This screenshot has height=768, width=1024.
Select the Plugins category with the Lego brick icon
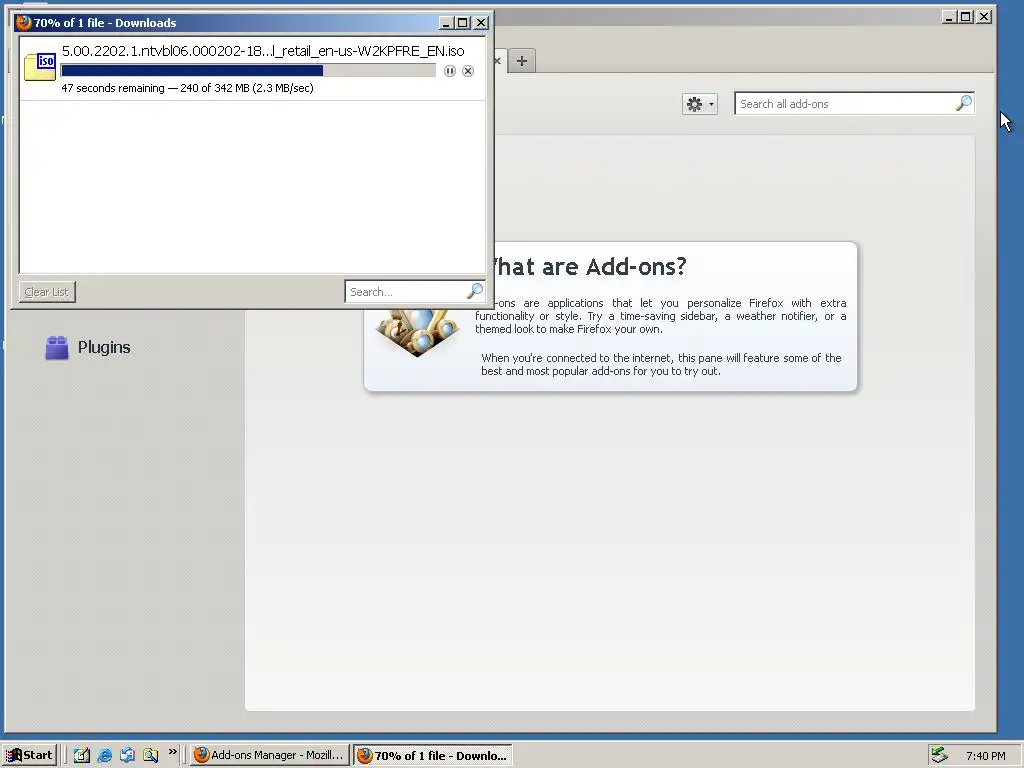[88, 347]
